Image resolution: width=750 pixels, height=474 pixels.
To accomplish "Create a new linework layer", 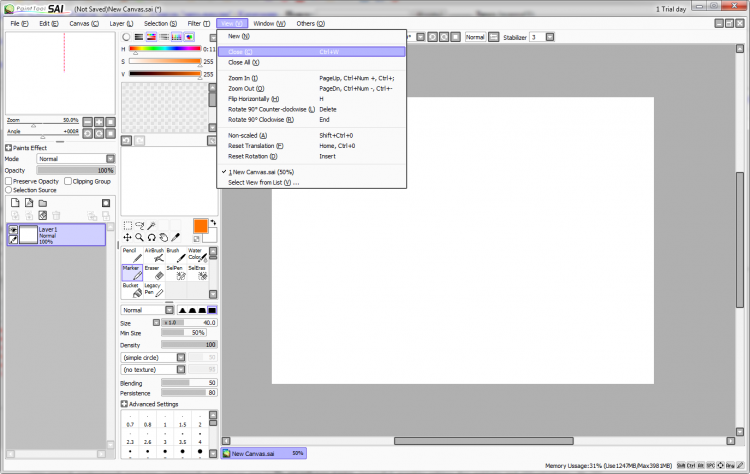I will (29, 203).
